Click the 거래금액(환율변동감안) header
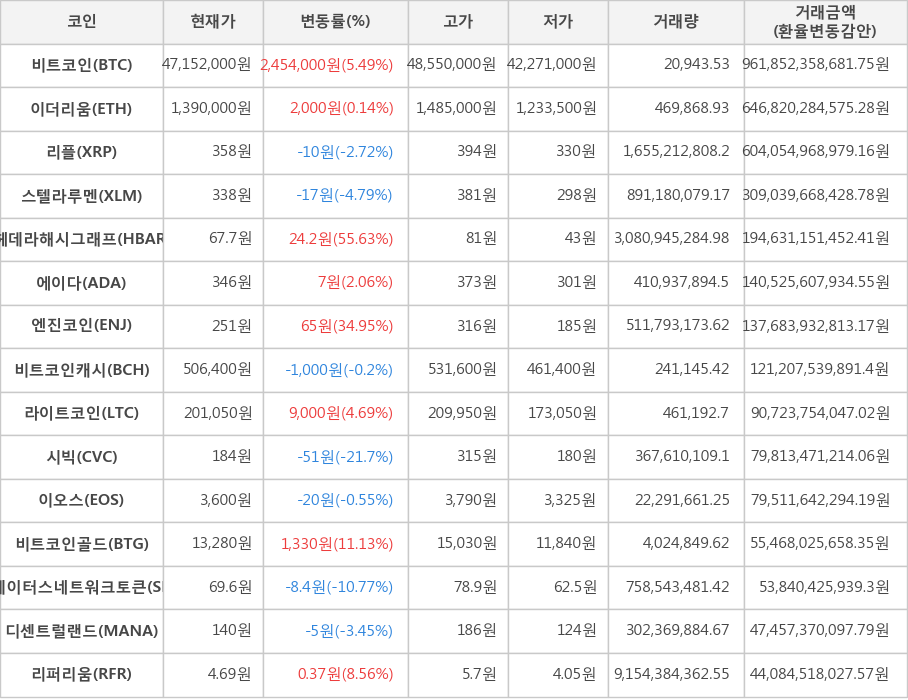This screenshot has width=908, height=700. [825, 21]
